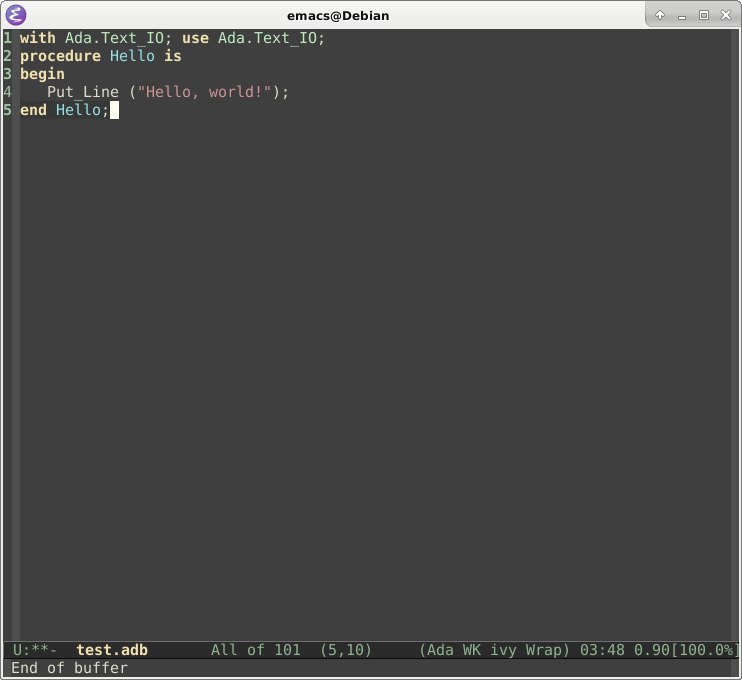Click the '0.90' load average in mode line
This screenshot has height=680, width=742.
[x=652, y=650]
